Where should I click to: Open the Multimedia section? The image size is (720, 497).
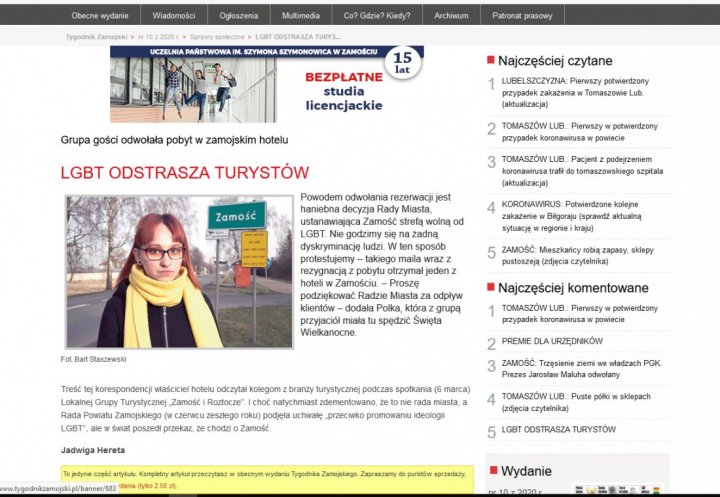coord(301,16)
